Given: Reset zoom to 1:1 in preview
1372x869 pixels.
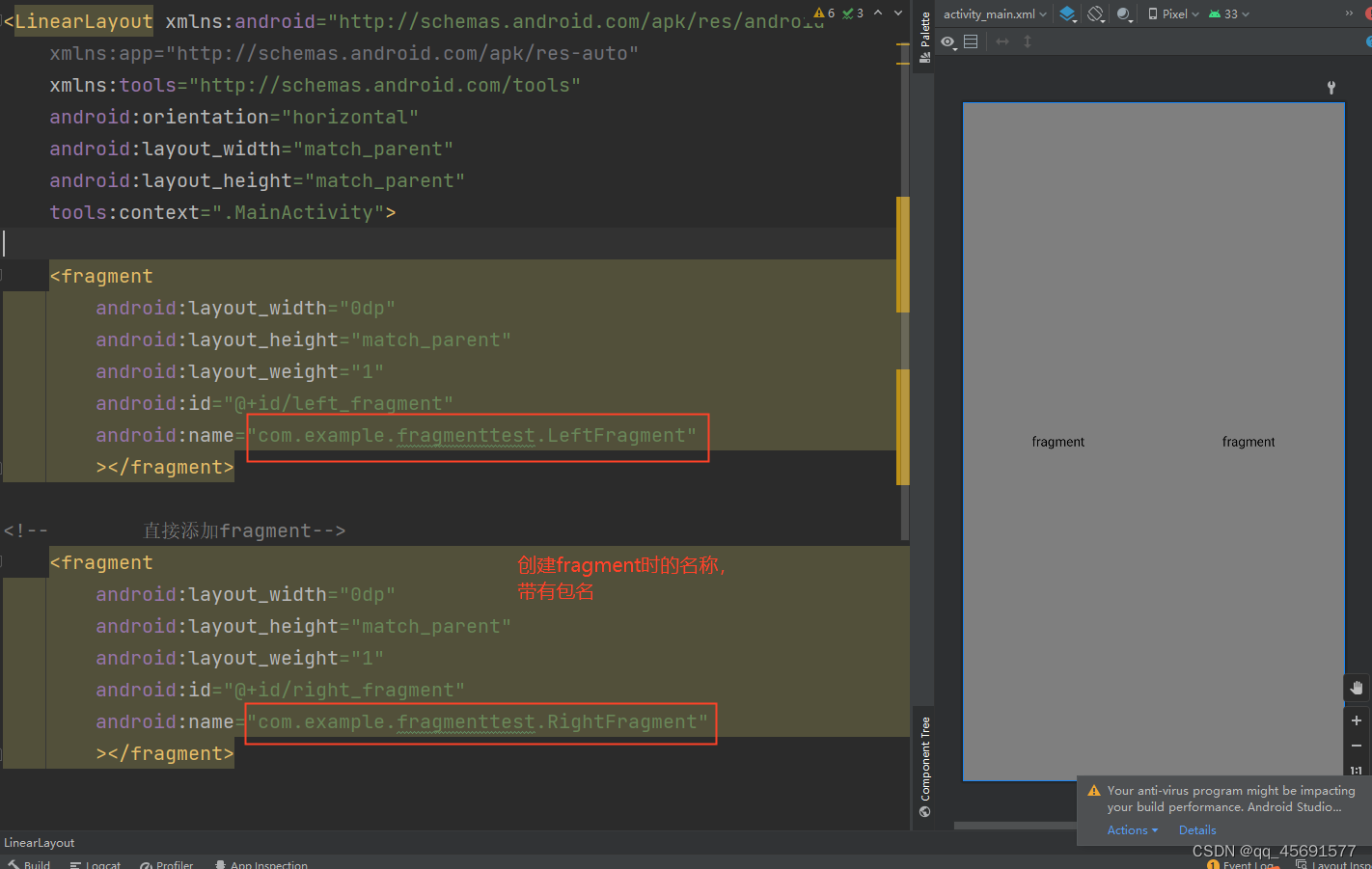Looking at the screenshot, I should pyautogui.click(x=1357, y=770).
